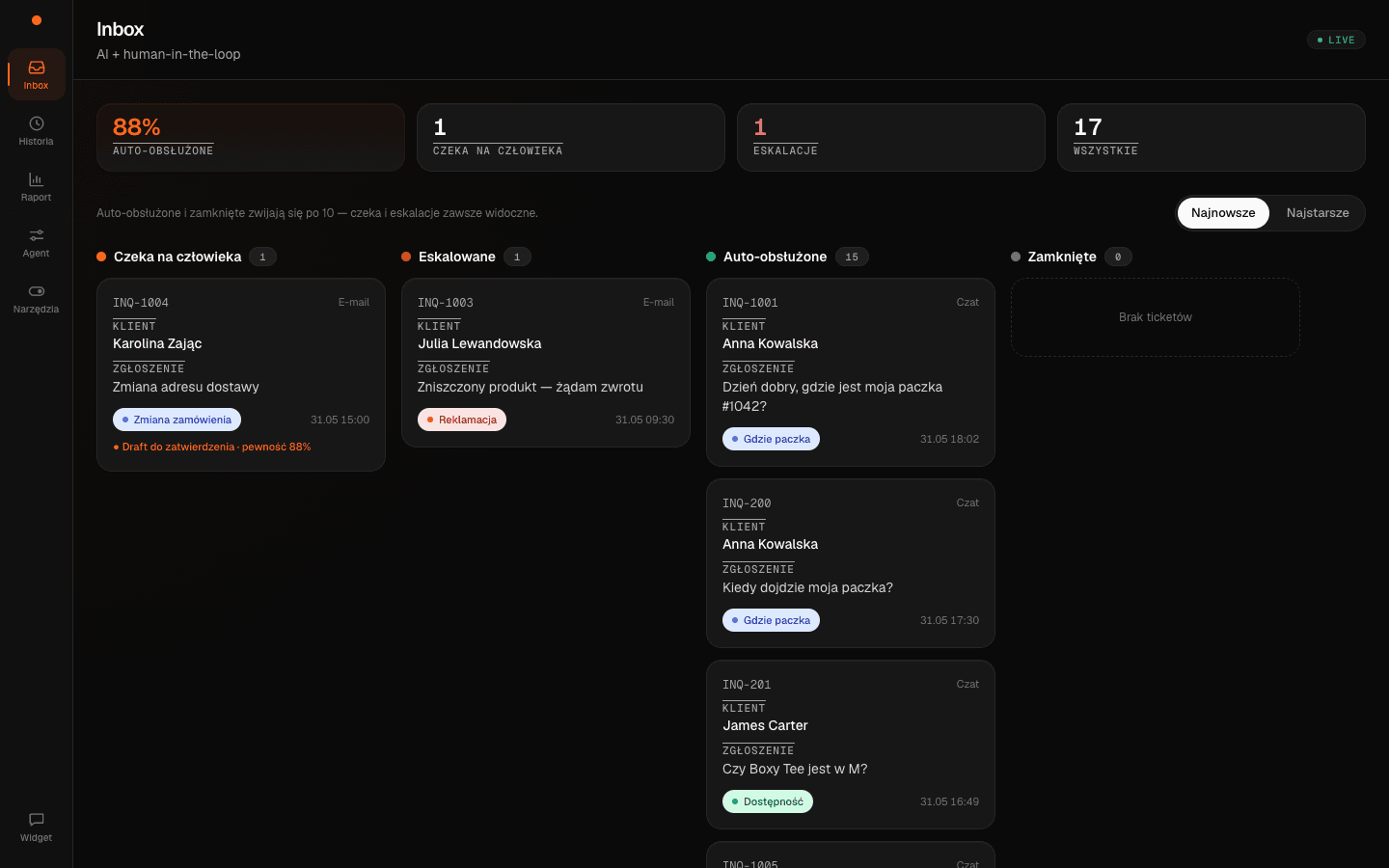The width and height of the screenshot is (1389, 868).
Task: Click the Eskalowane column header
Action: 457,257
